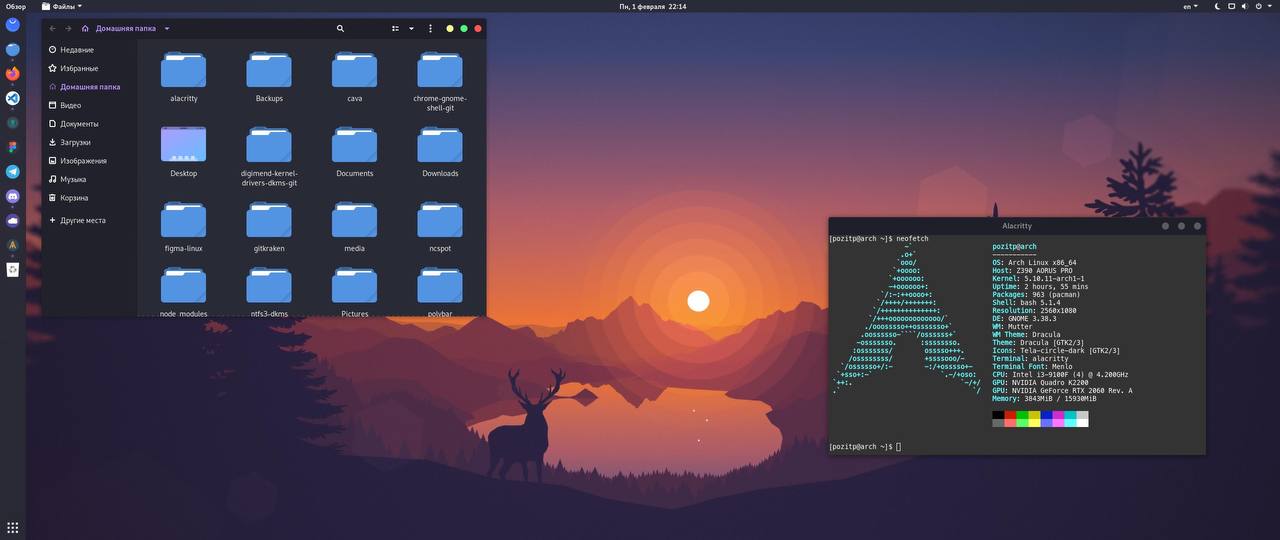The height and width of the screenshot is (540, 1280).
Task: Open Figma from the dock
Action: [x=13, y=147]
